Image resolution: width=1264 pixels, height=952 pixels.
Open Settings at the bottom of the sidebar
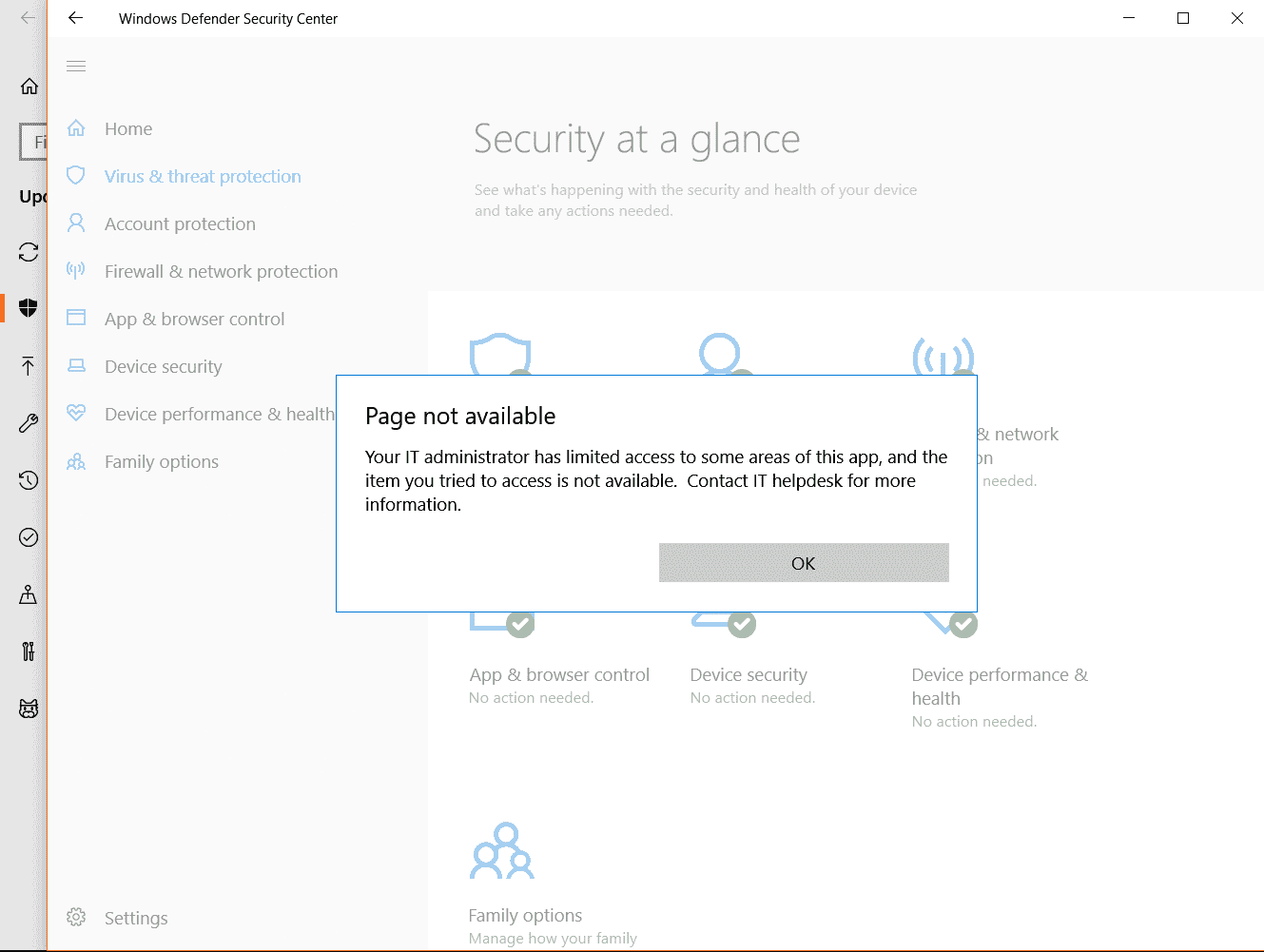pos(136,918)
